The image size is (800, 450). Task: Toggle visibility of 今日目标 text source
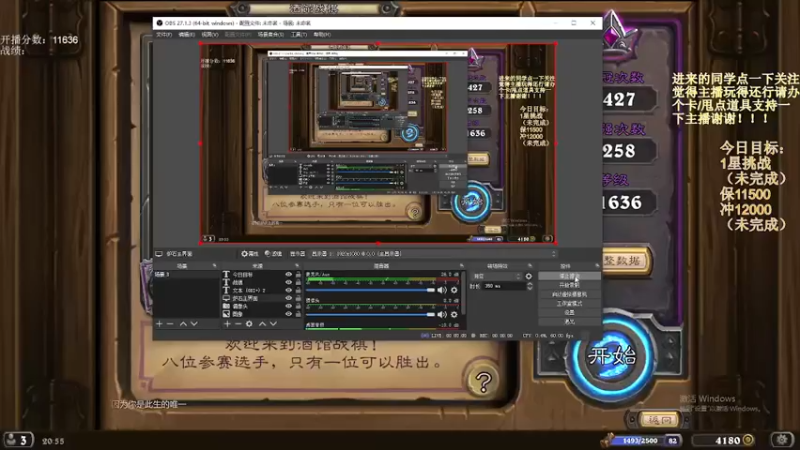point(288,274)
